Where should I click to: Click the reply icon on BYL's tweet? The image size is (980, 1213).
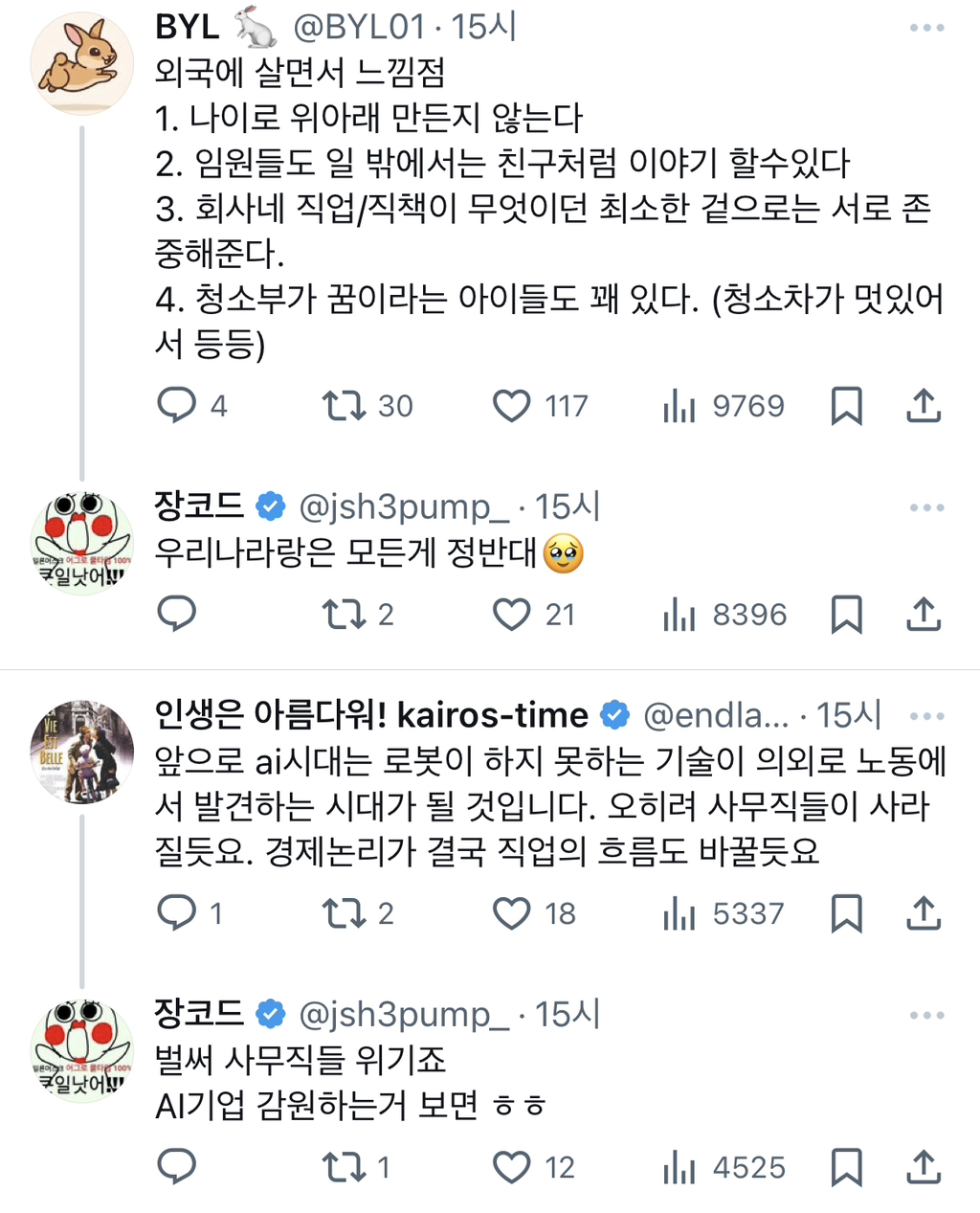click(177, 405)
